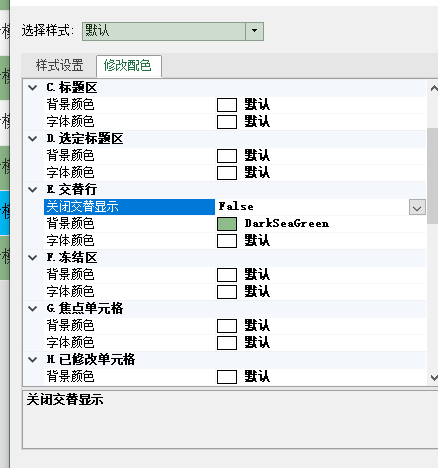This screenshot has height=468, width=438.
Task: Switch to the 样式设置 tab
Action: click(59, 65)
